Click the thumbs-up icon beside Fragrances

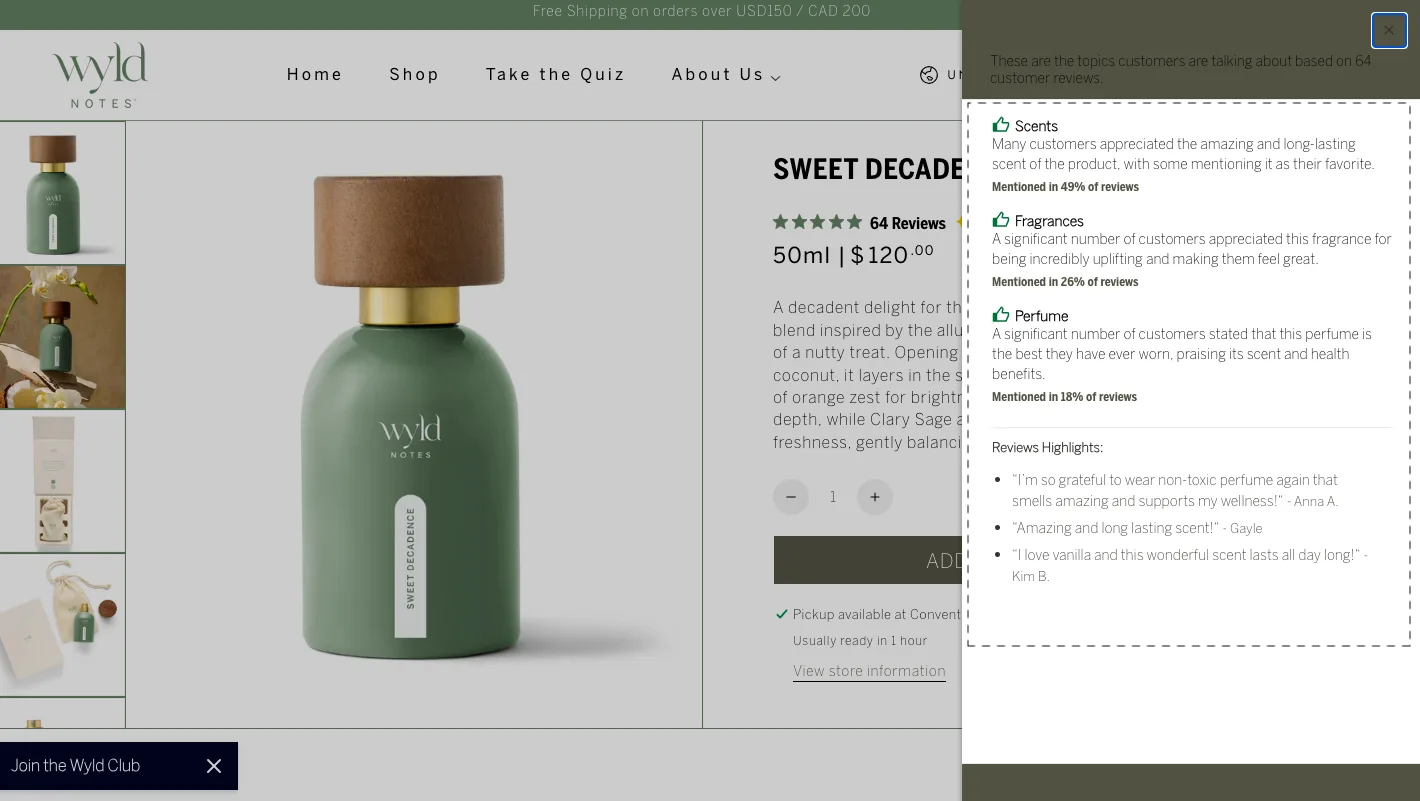point(1001,220)
